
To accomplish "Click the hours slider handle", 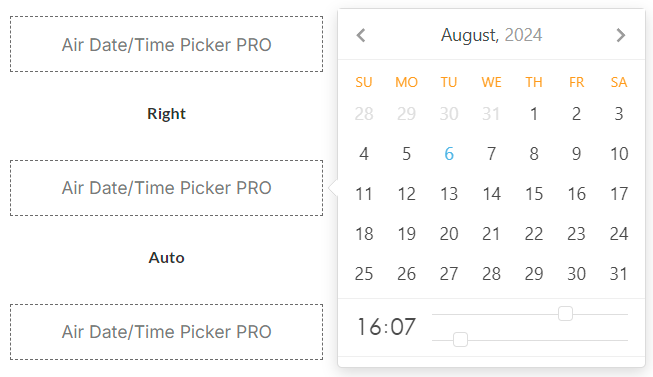I will click(565, 314).
